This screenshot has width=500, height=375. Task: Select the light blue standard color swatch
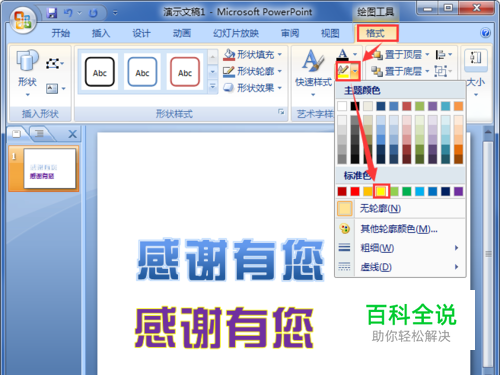[x=420, y=191]
